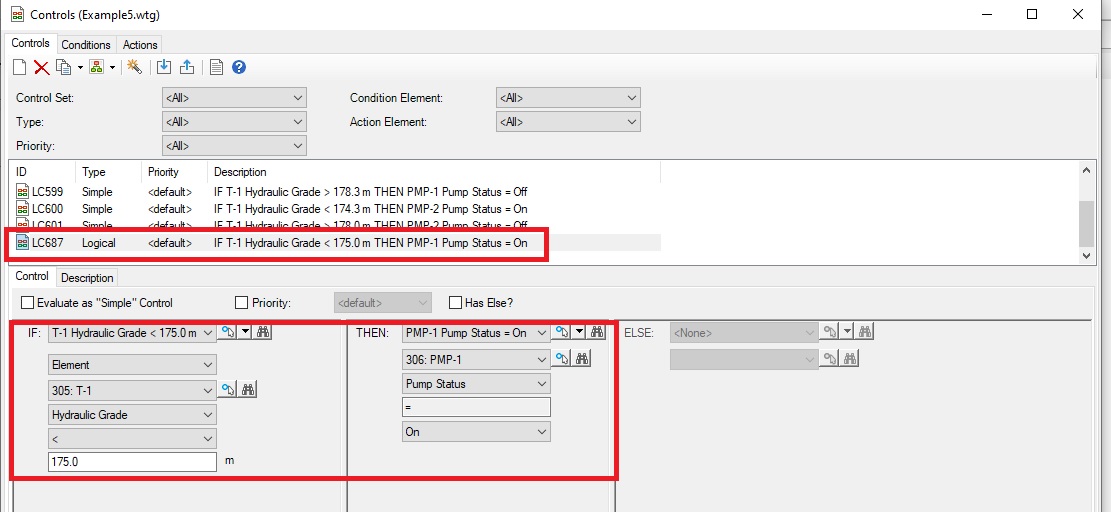This screenshot has height=512, width=1111.
Task: Click the Import controls toolbar icon
Action: tap(164, 68)
